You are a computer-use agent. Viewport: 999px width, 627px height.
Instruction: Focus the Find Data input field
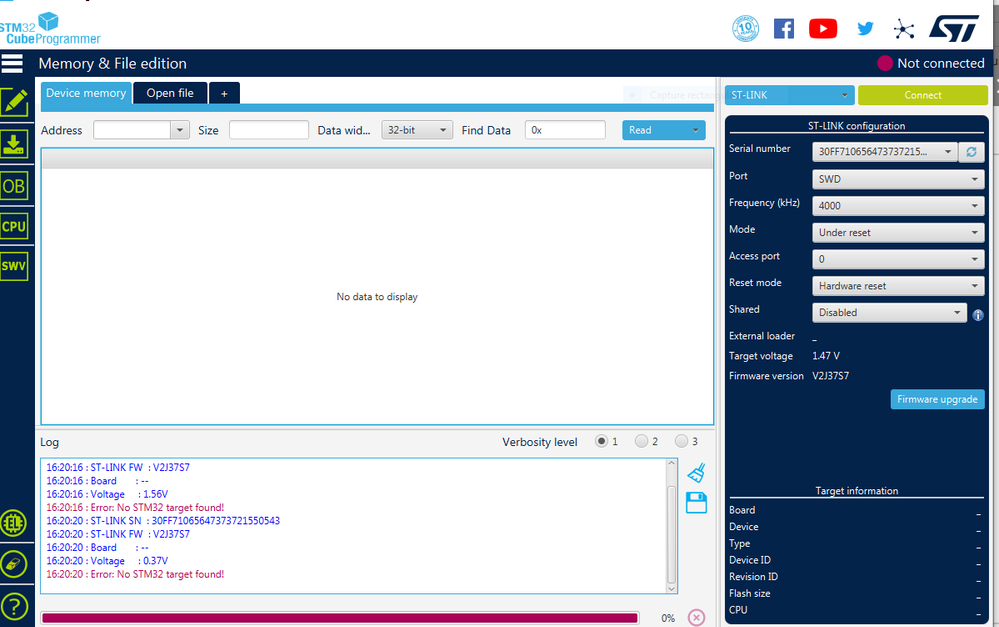pos(565,130)
